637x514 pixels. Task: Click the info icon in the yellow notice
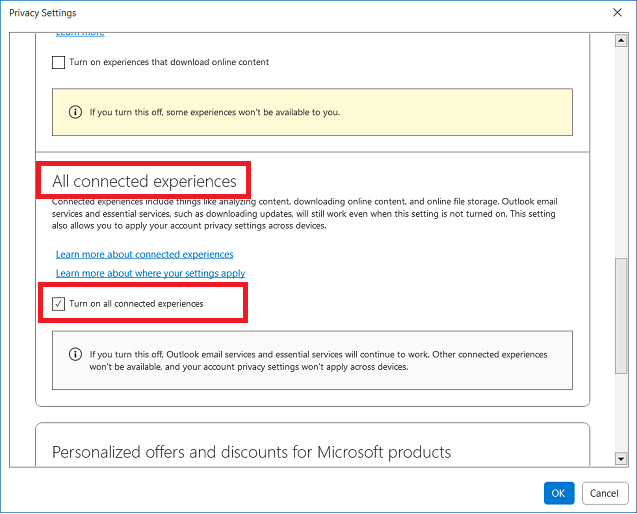point(75,112)
